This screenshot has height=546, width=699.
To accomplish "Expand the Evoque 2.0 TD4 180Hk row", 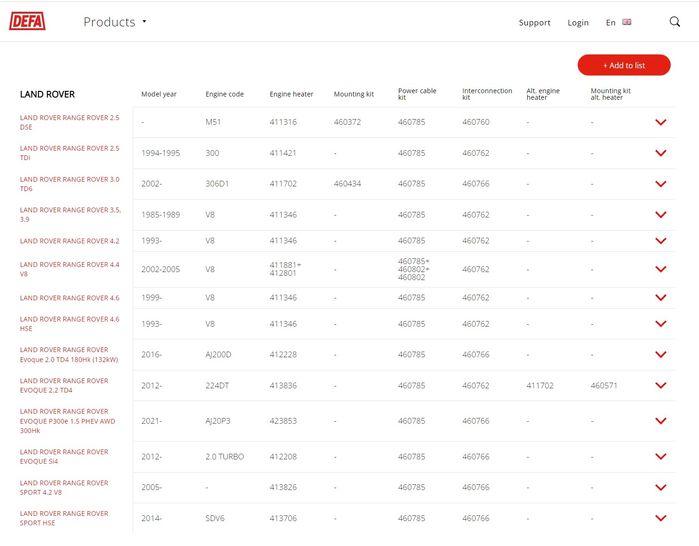I will 661,354.
